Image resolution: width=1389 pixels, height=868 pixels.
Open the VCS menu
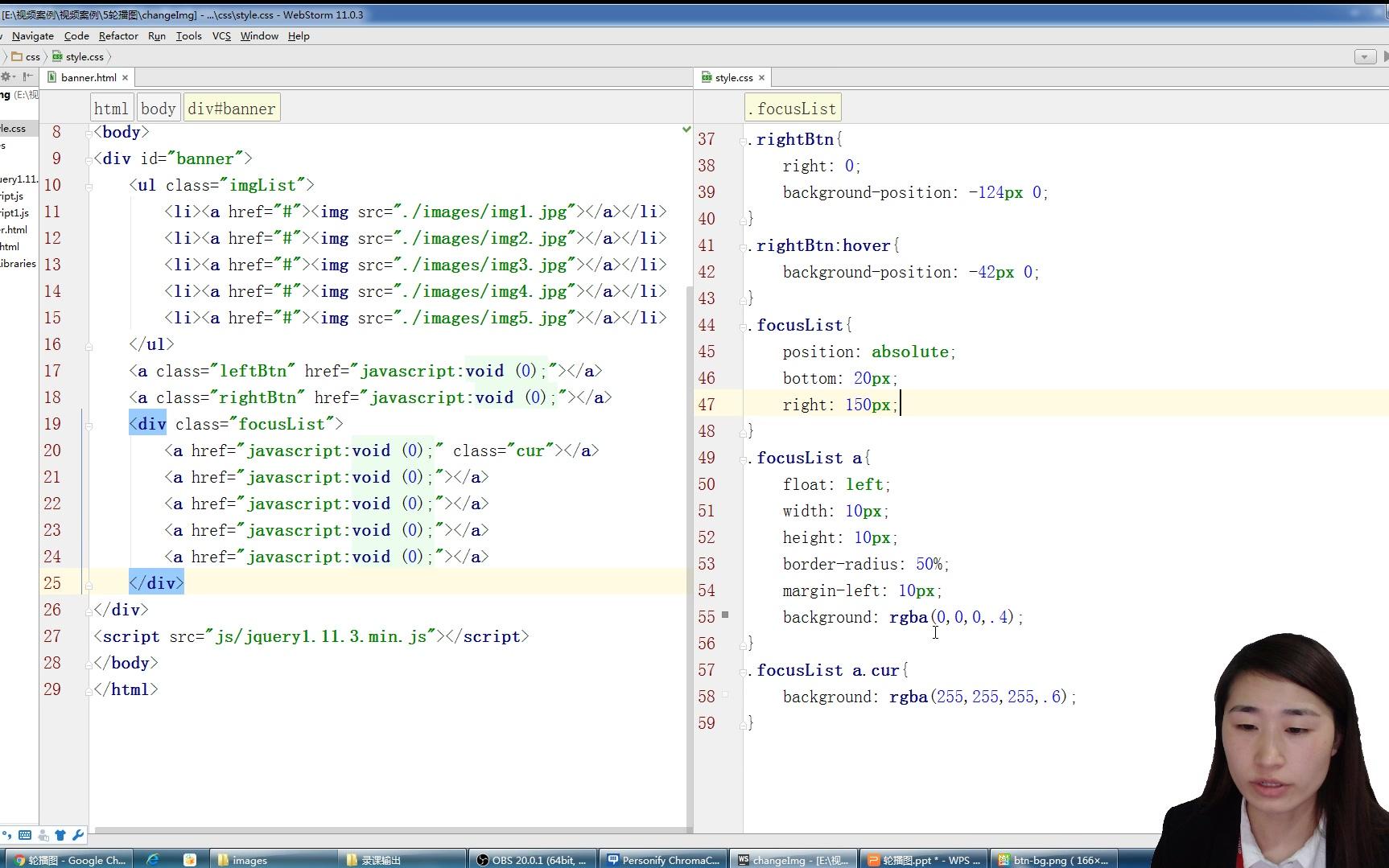221,35
